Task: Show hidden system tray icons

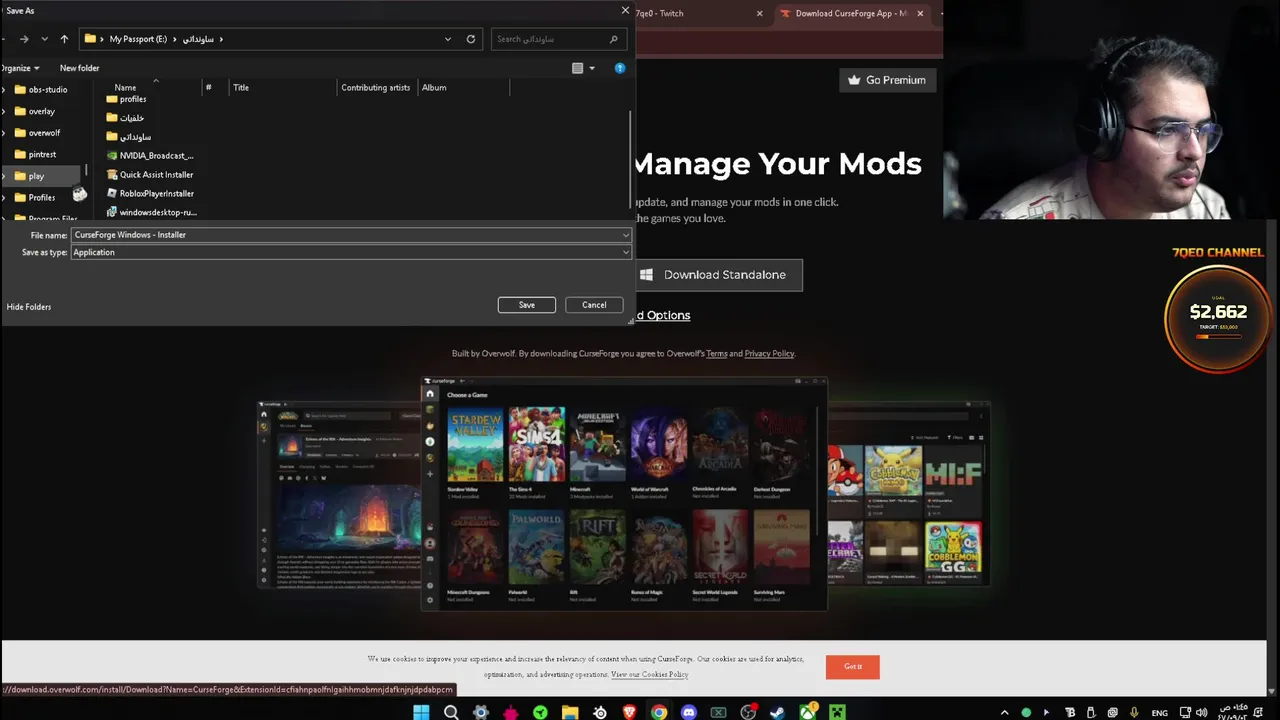Action: pos(1004,713)
